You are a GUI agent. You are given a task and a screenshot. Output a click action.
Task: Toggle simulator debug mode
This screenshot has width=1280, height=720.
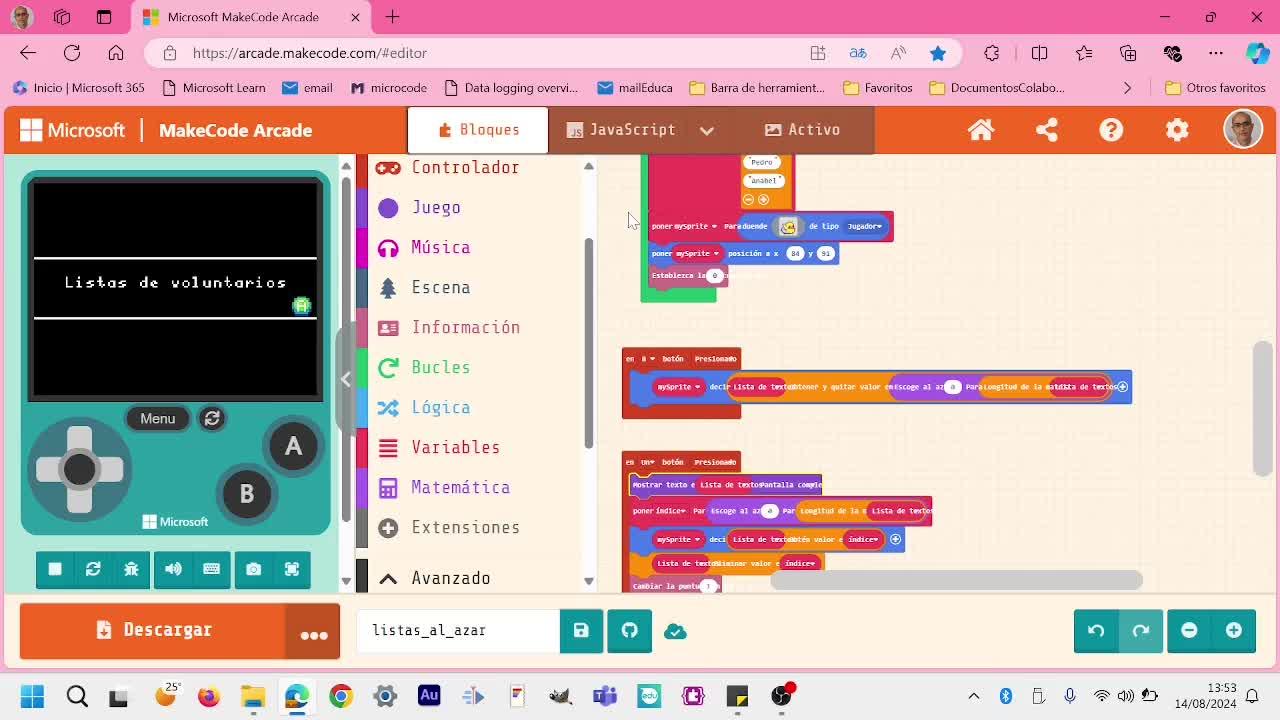point(131,569)
